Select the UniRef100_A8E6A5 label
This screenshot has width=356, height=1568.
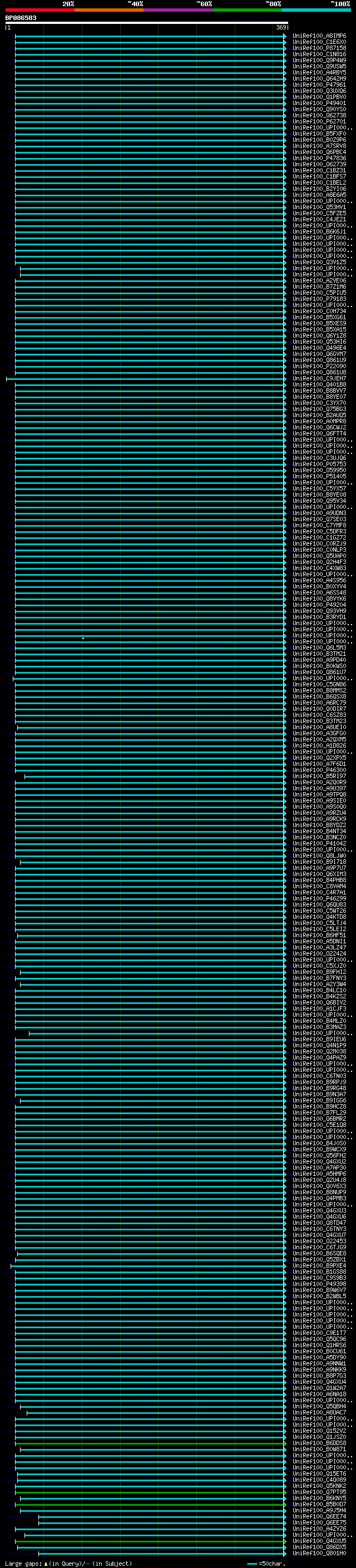319,195
